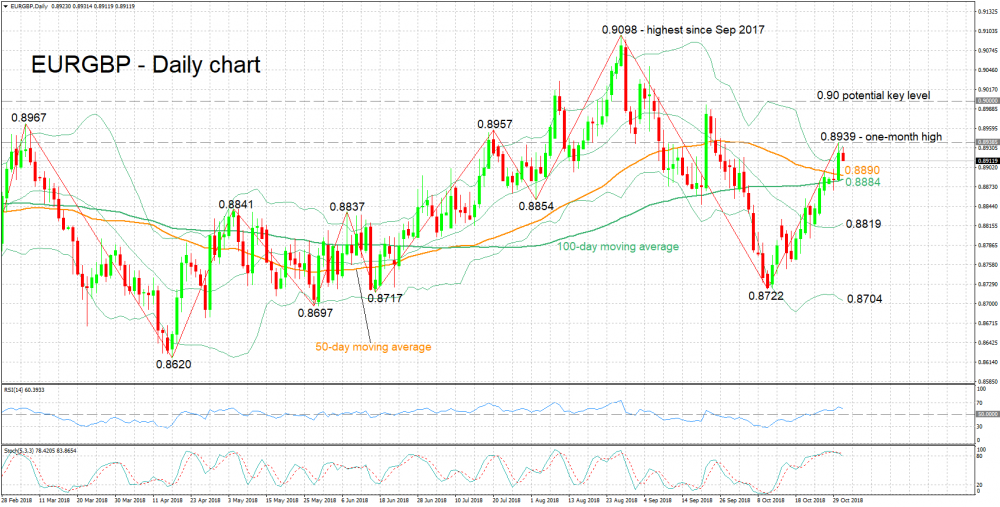Image resolution: width=1000 pixels, height=507 pixels.
Task: Click the 0.90000 level tag on price axis
Action: (x=985, y=101)
